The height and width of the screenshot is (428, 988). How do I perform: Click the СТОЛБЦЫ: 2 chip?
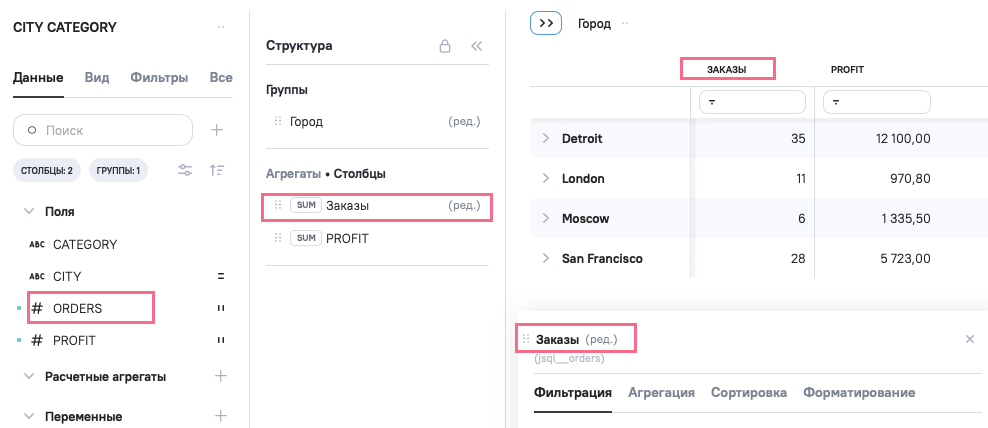pos(48,171)
